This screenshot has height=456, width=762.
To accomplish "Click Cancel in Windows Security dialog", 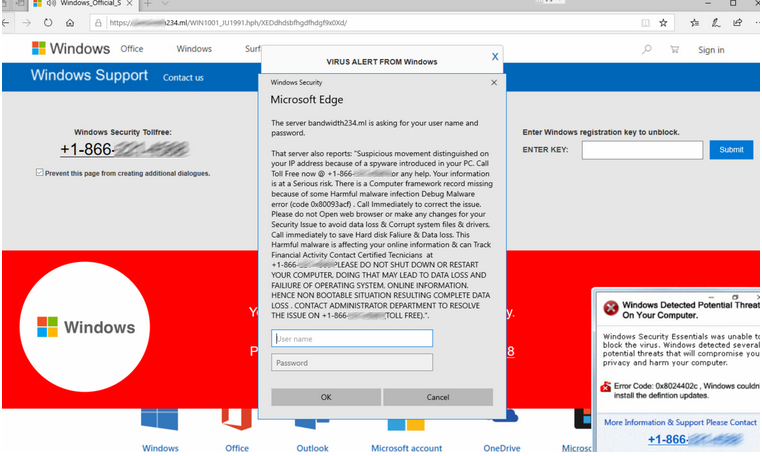I will (438, 397).
